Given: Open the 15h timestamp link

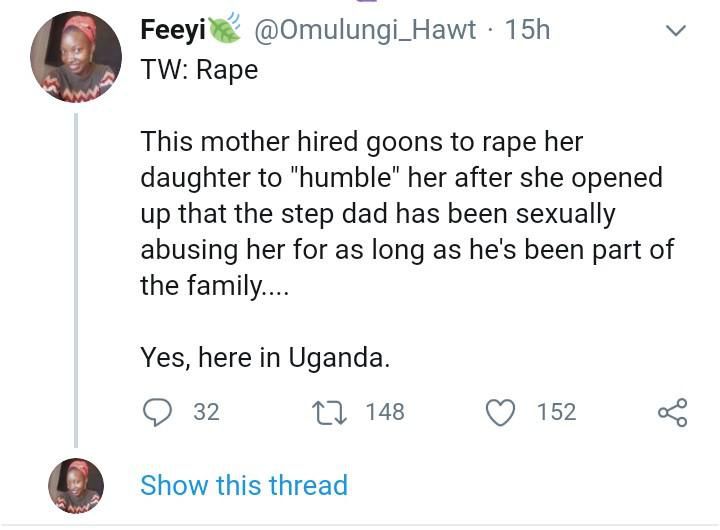Looking at the screenshot, I should coord(528,30).
